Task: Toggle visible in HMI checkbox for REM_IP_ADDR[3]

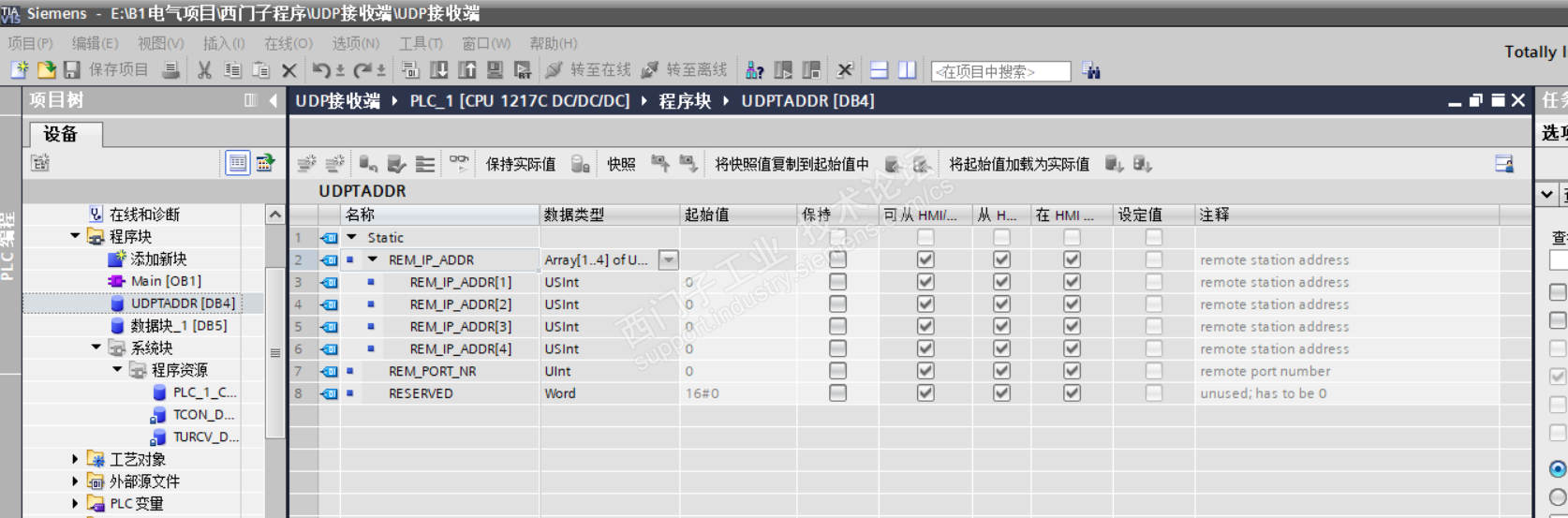Action: (1072, 327)
